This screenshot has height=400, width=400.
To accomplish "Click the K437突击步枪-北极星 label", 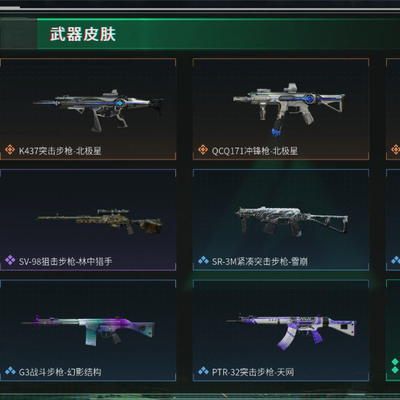I will (60, 151).
